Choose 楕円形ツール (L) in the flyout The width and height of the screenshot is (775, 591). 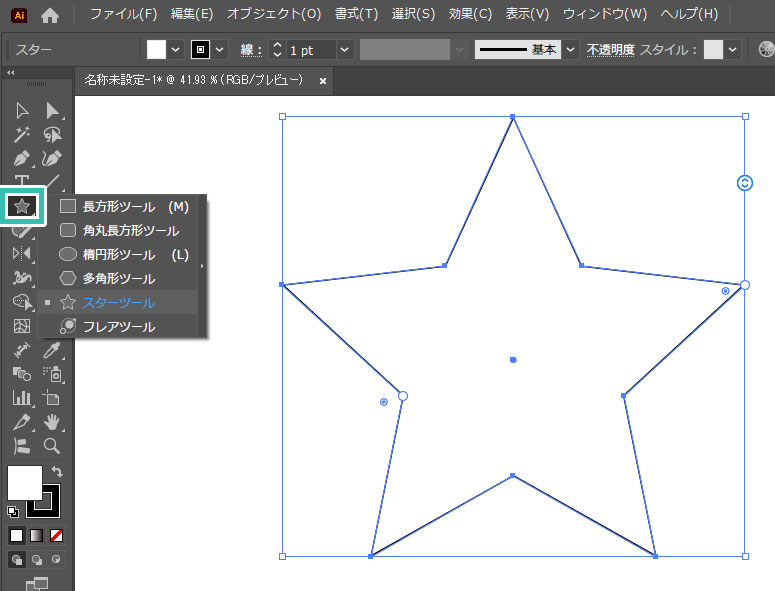tap(118, 254)
